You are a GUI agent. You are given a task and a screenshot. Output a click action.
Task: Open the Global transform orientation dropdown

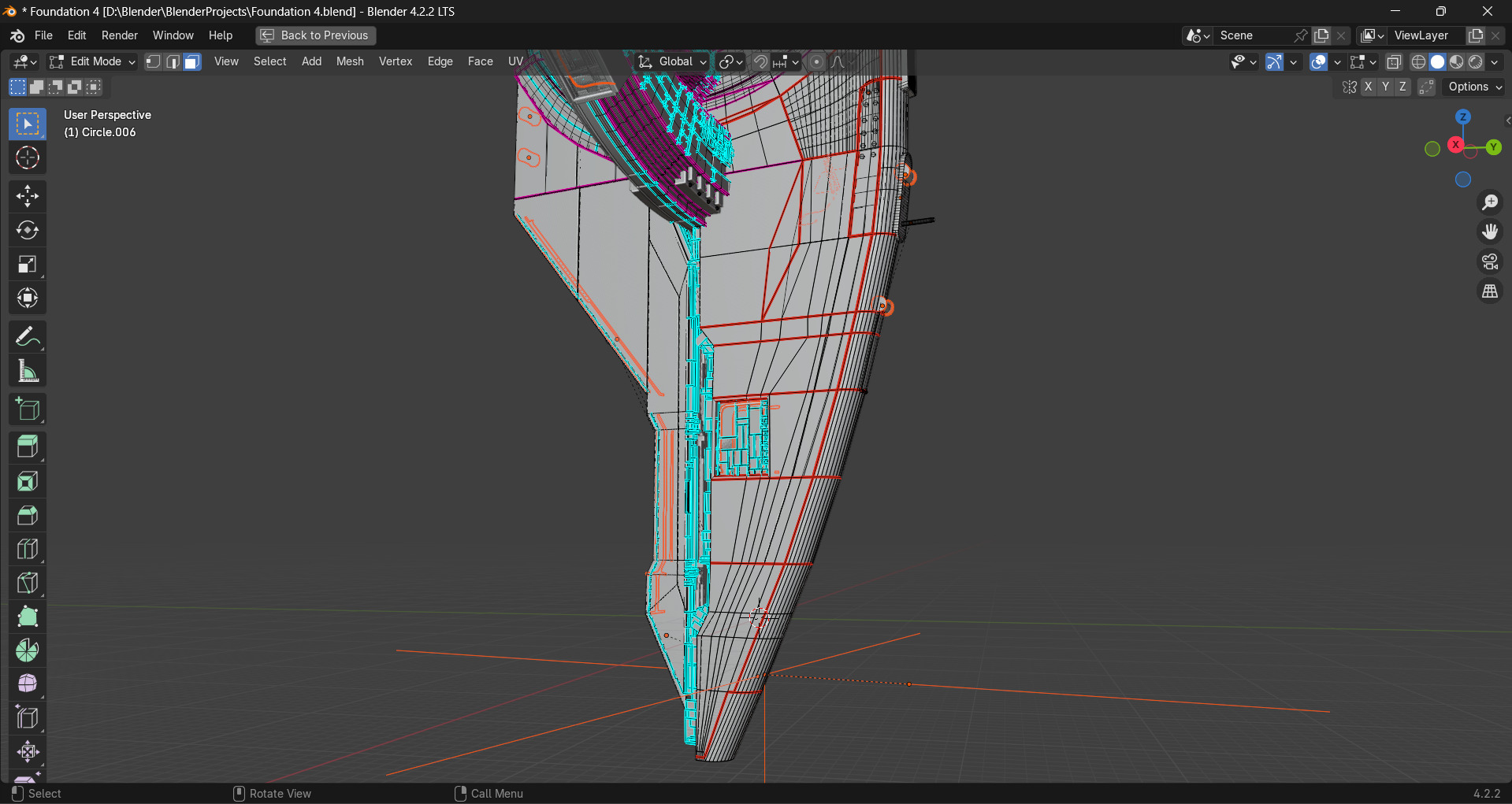(x=672, y=62)
